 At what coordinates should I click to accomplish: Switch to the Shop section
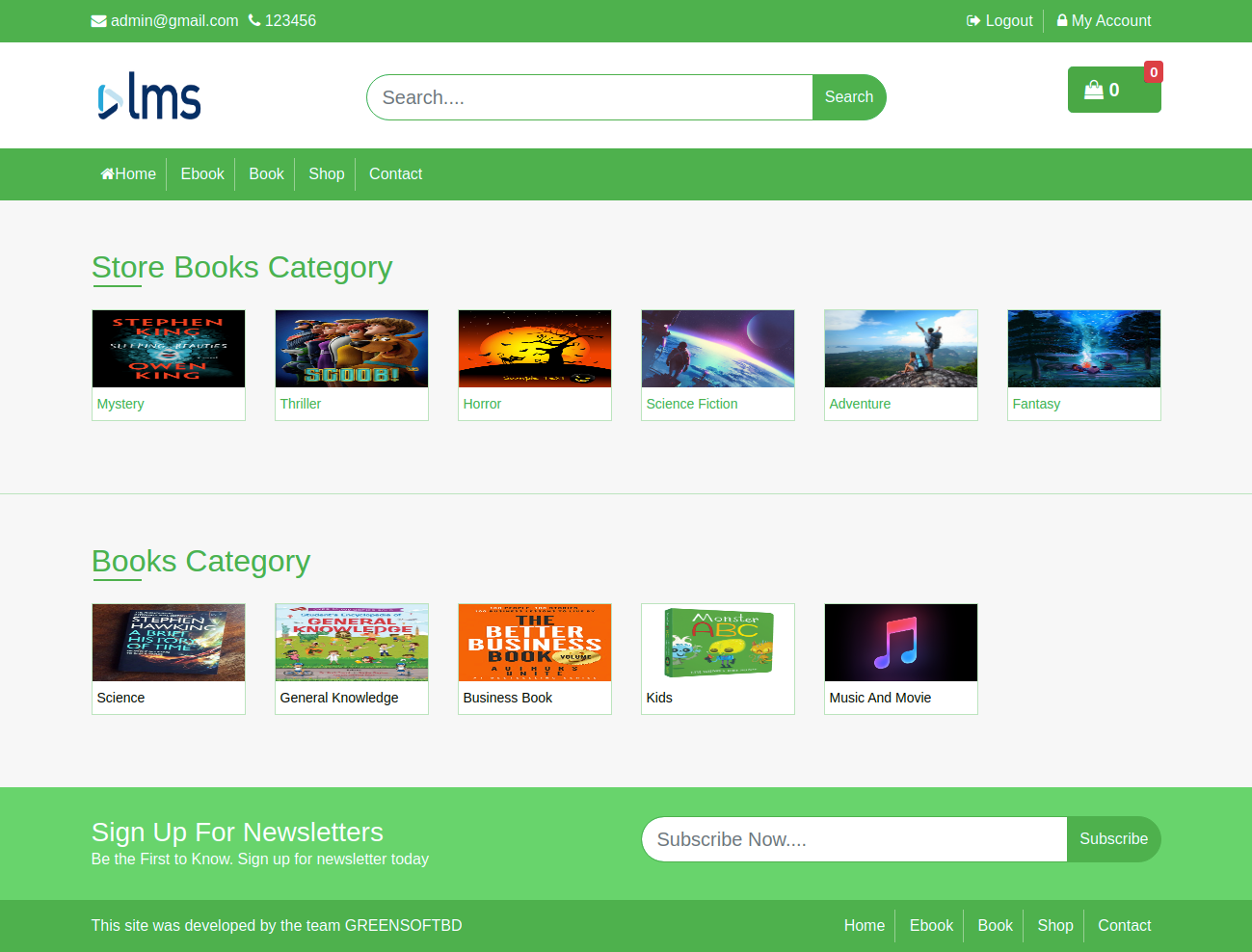[x=326, y=173]
